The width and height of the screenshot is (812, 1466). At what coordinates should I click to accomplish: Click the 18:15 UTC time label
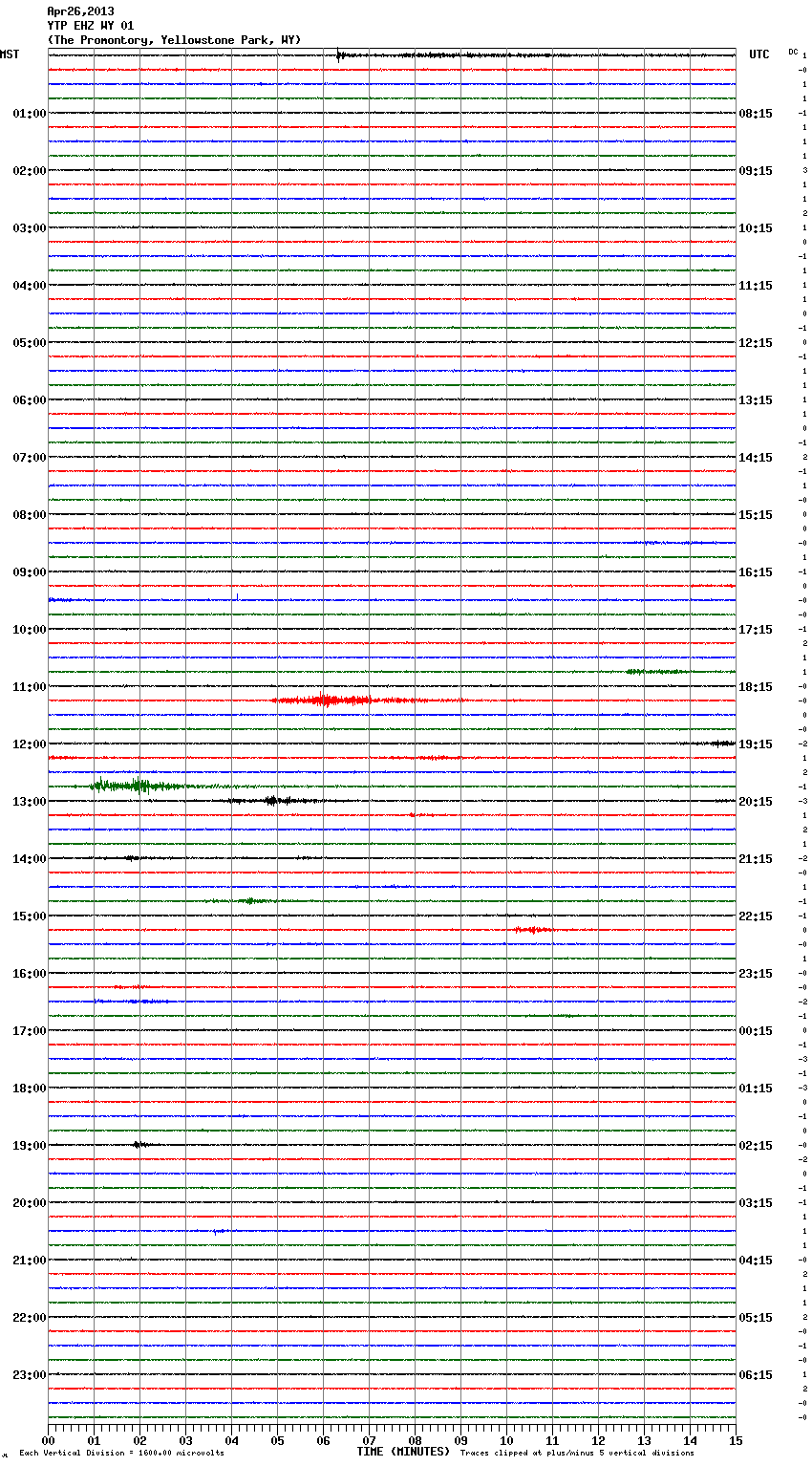coord(756,687)
